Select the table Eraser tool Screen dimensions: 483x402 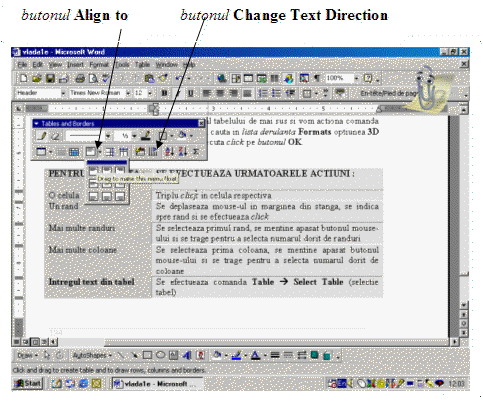pyautogui.click(x=55, y=136)
